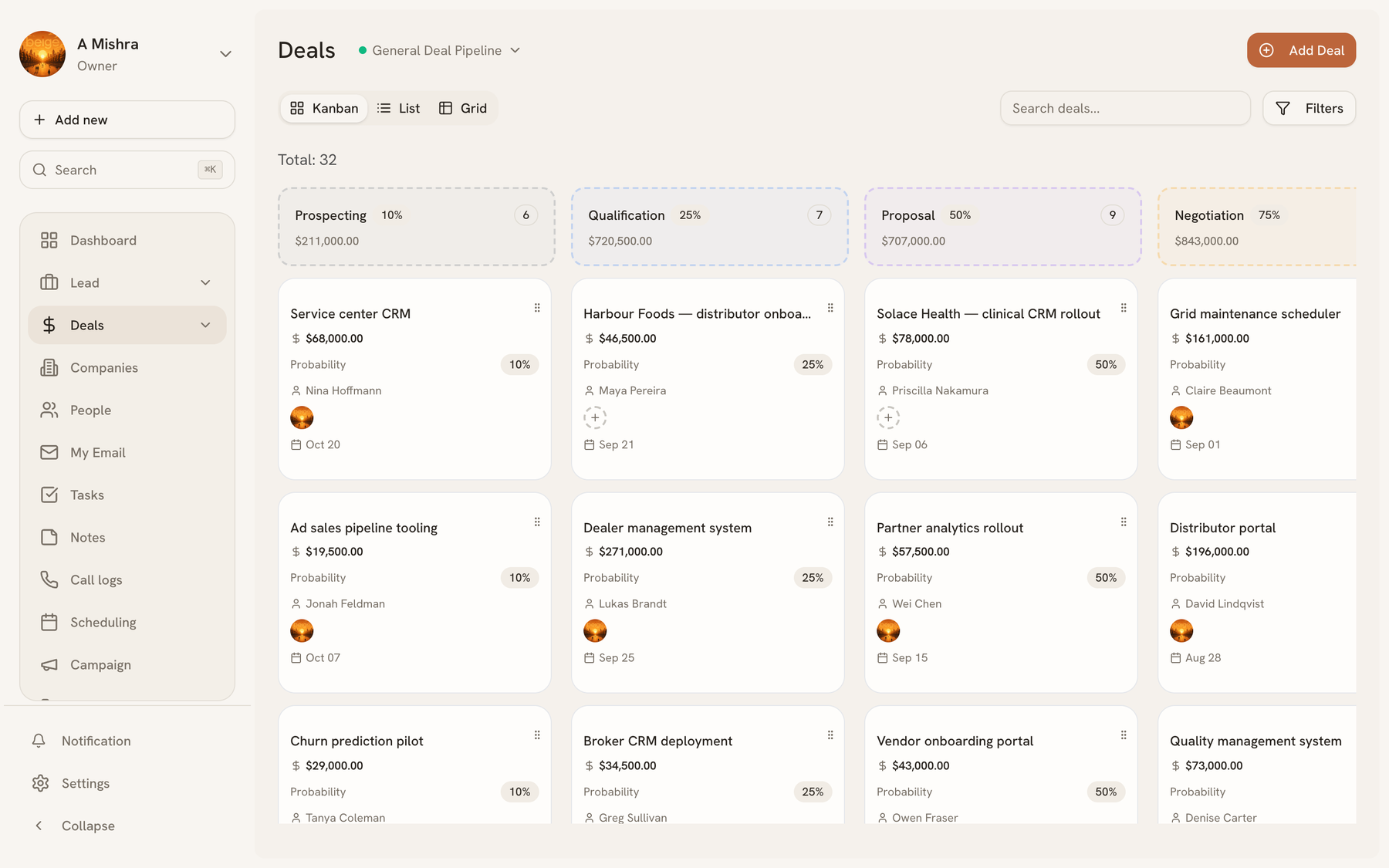Viewport: 1389px width, 868px height.
Task: Switch to Grid view
Action: tap(463, 108)
